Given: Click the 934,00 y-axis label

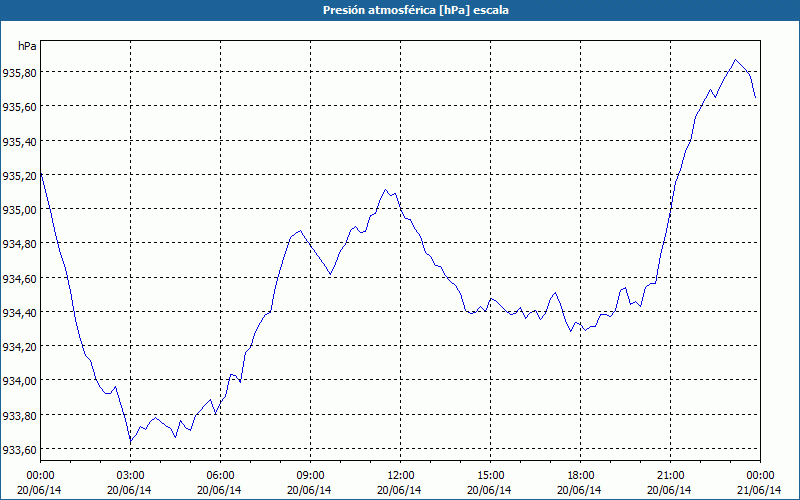Looking at the screenshot, I should [19, 382].
